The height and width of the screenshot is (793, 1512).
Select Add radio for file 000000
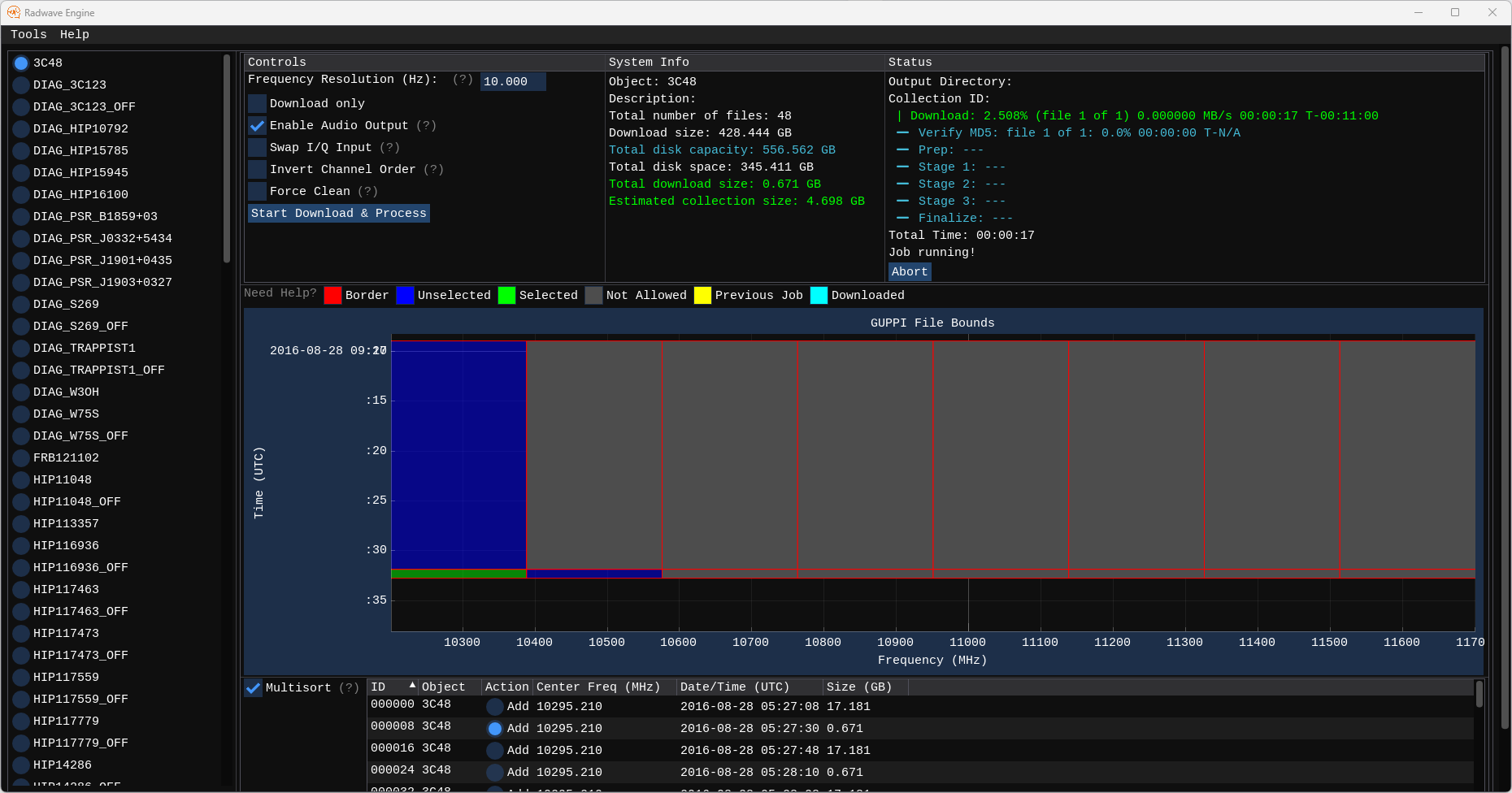tap(494, 707)
